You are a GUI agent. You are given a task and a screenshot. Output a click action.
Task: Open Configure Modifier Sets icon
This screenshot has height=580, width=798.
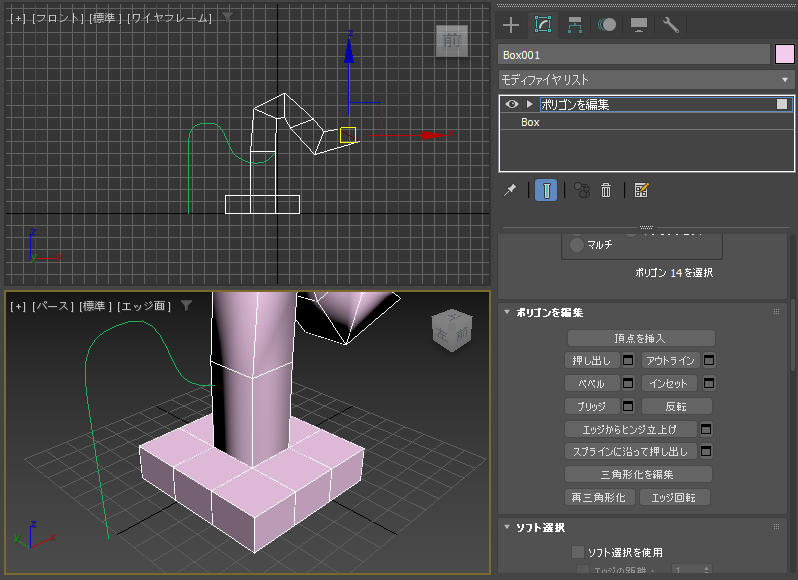(641, 190)
